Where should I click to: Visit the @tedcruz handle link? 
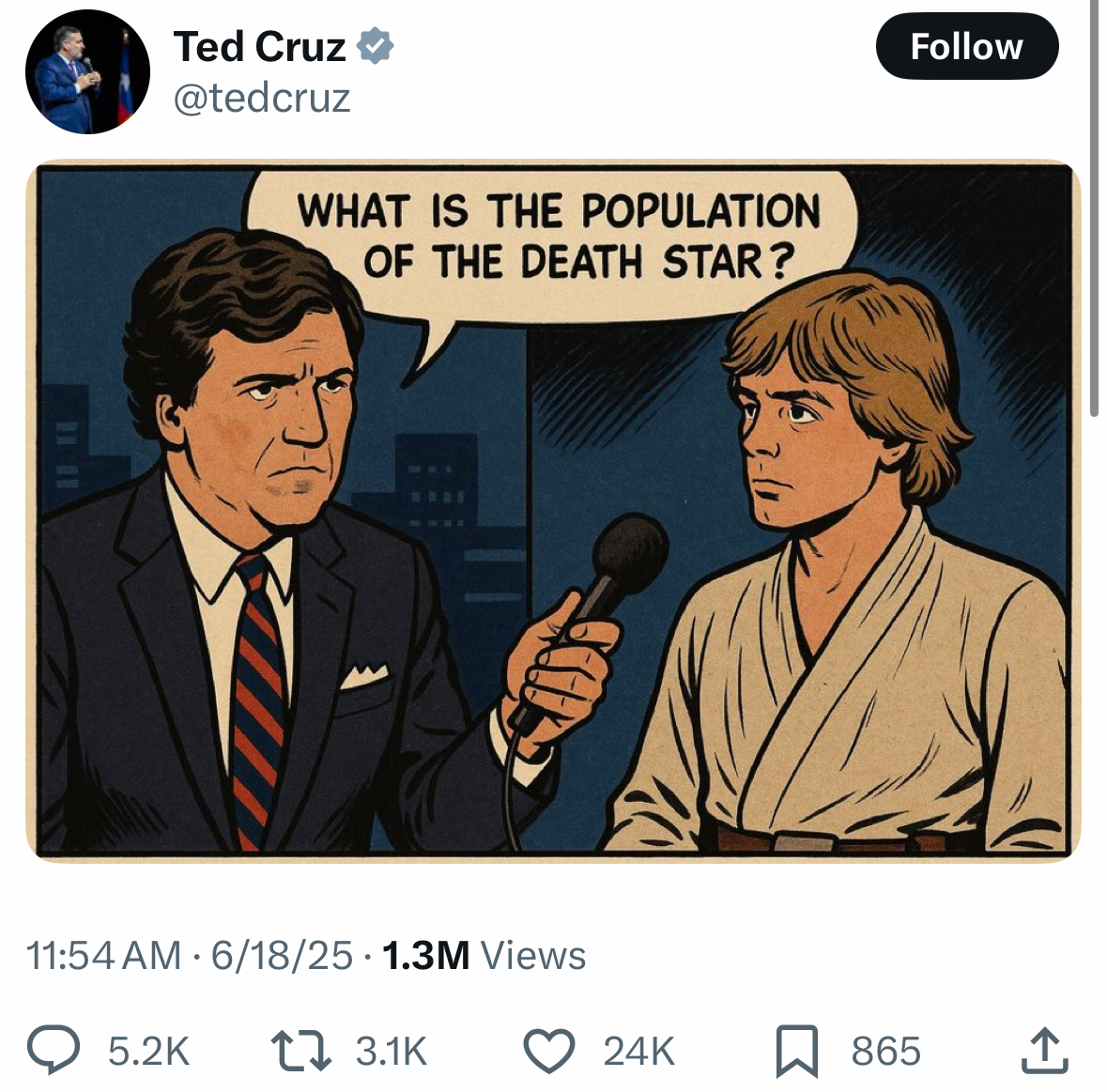click(x=261, y=98)
